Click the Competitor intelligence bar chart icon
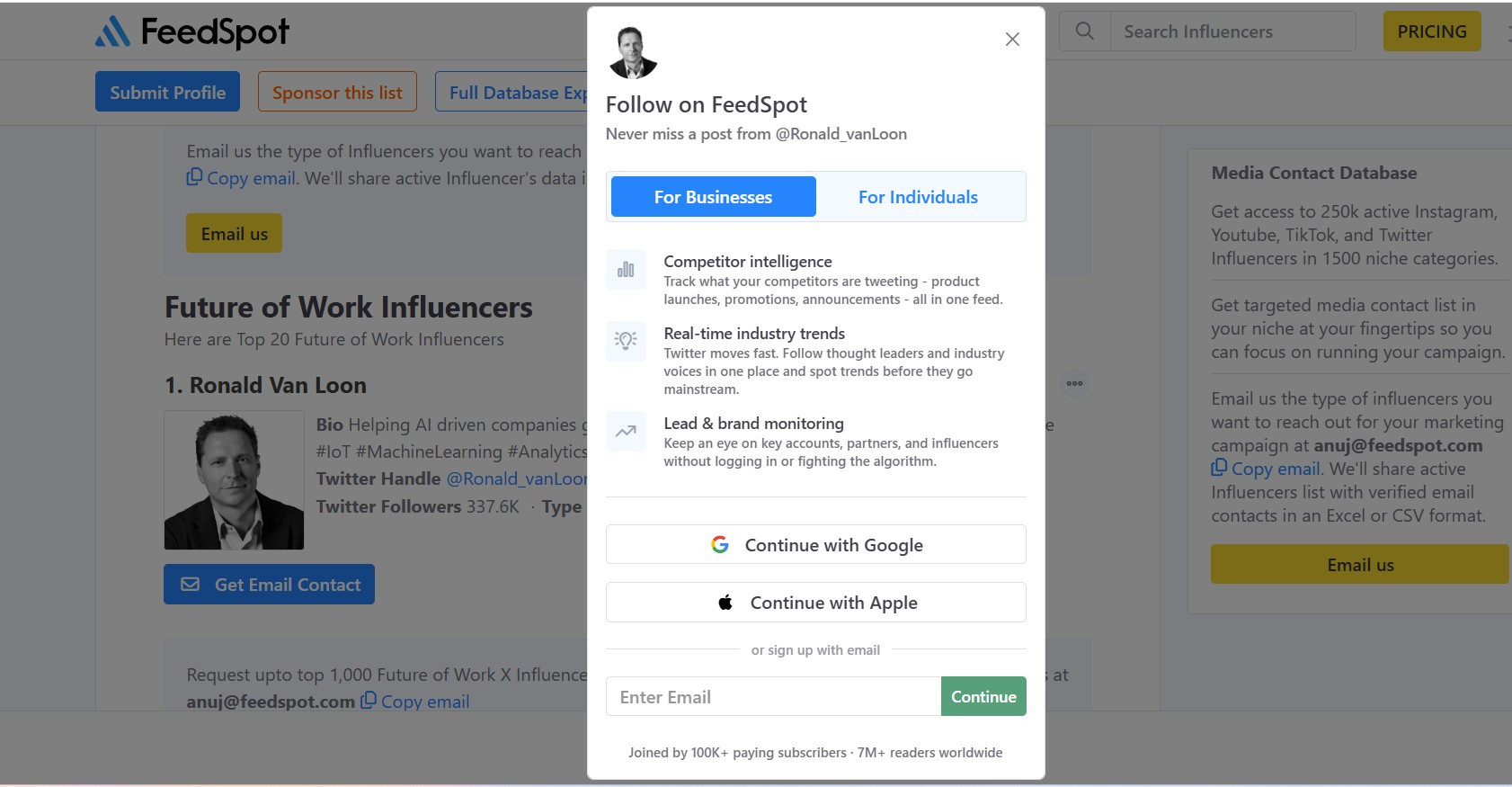The height and width of the screenshot is (787, 1512). pyautogui.click(x=626, y=269)
